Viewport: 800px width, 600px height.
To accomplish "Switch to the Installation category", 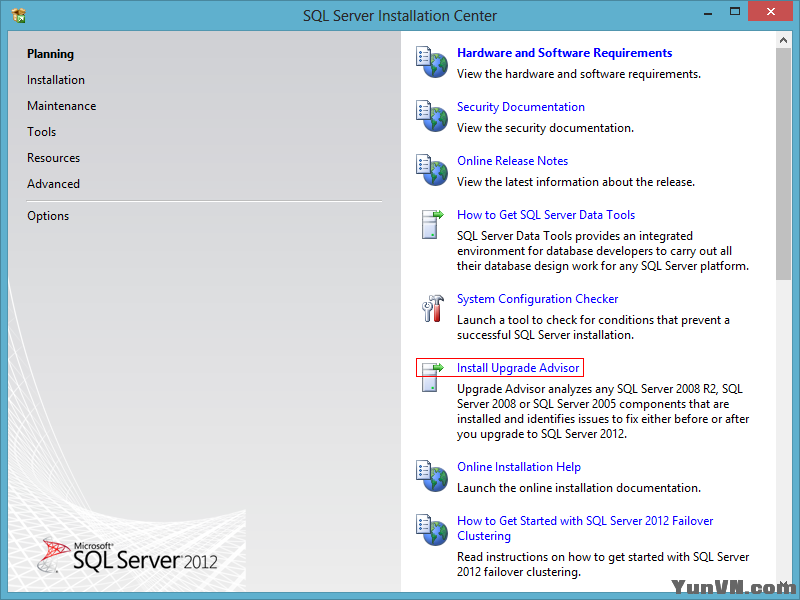I will tap(56, 80).
